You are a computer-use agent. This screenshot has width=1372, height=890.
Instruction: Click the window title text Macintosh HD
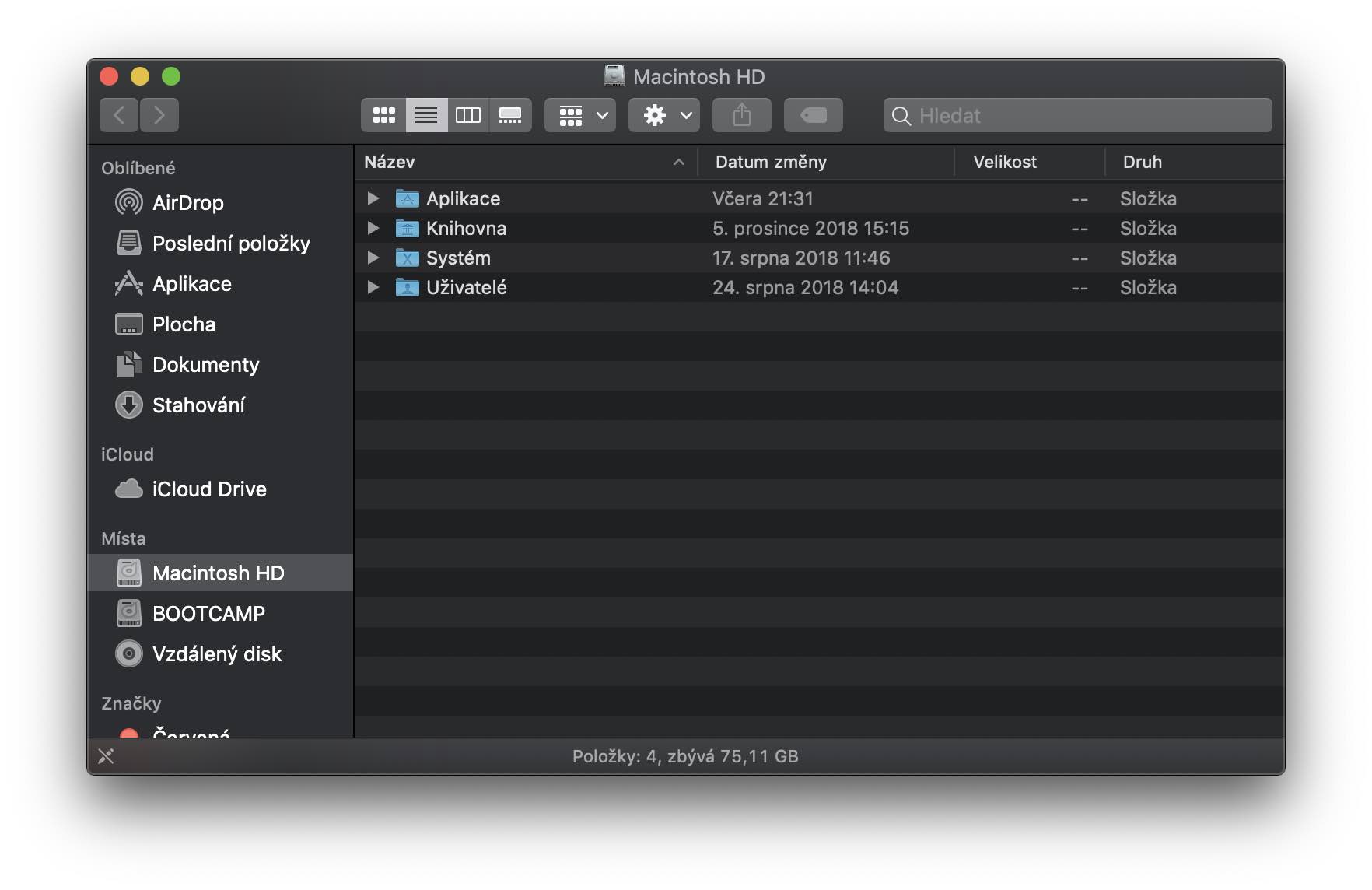point(698,76)
